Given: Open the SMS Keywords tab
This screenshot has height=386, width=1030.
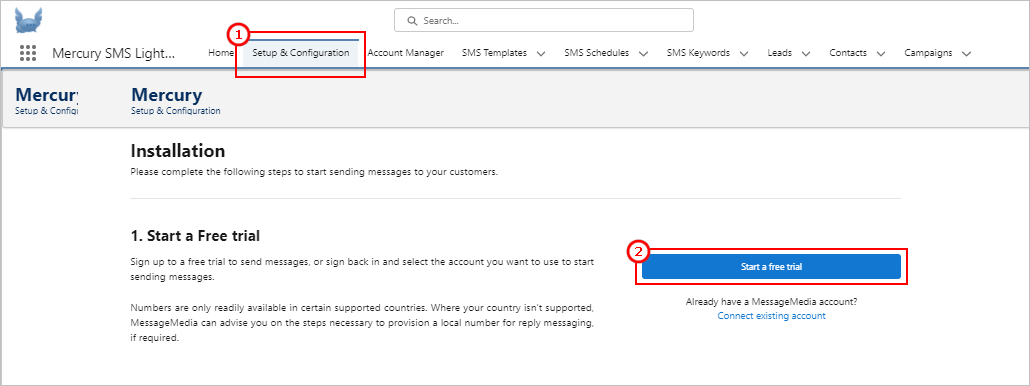Looking at the screenshot, I should click(698, 53).
